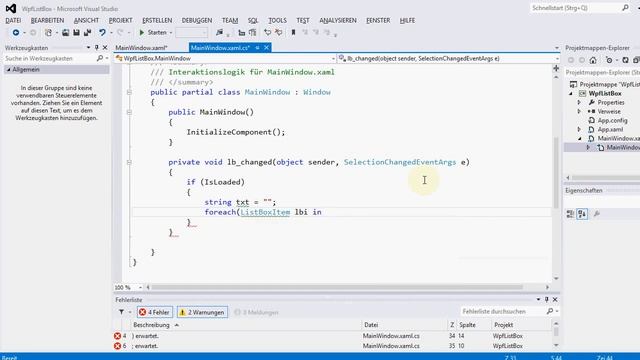Click the save all toolbar icon
The width and height of the screenshot is (640, 360).
(87, 32)
